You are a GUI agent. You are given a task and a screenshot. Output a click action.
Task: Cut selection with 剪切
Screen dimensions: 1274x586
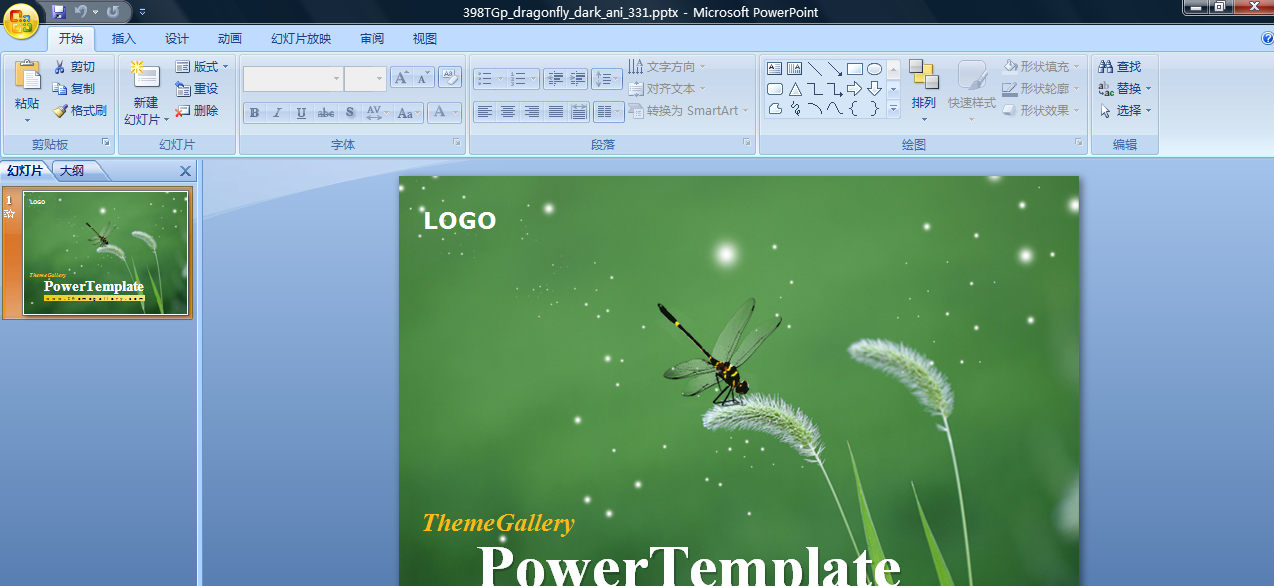[74, 67]
